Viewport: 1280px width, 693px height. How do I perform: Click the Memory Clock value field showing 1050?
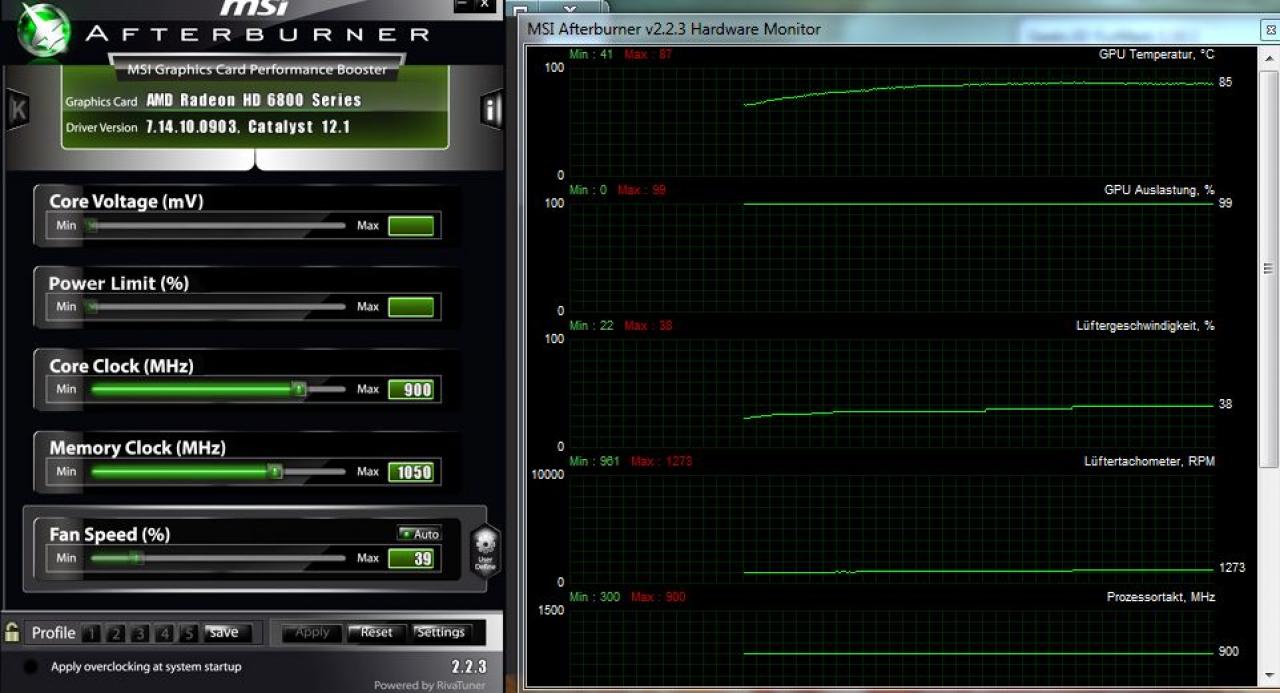[x=411, y=472]
